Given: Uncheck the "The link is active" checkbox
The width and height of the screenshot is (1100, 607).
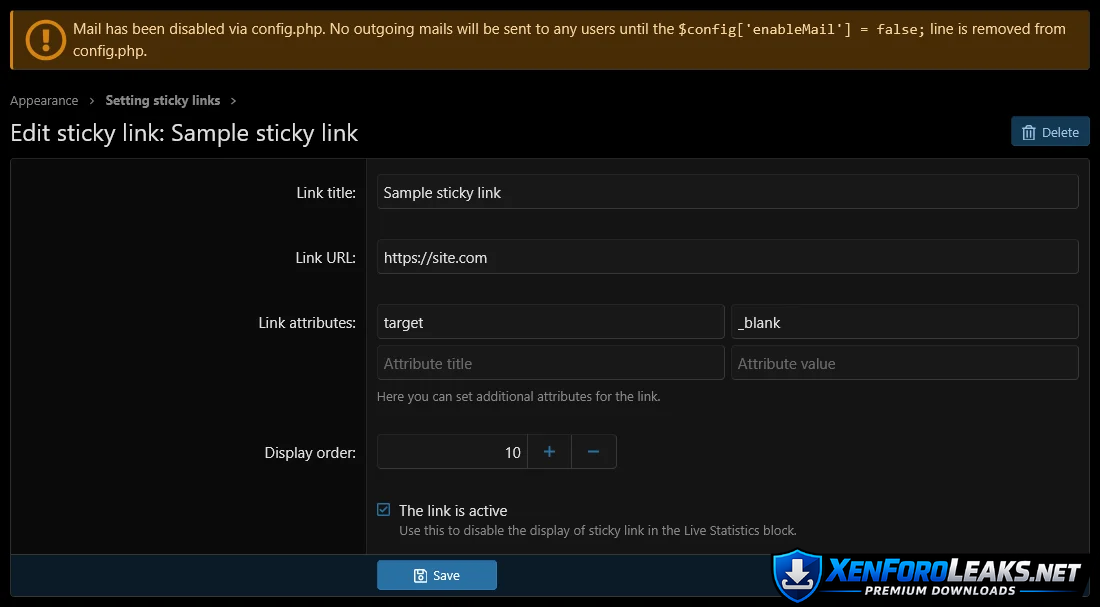Looking at the screenshot, I should [383, 510].
